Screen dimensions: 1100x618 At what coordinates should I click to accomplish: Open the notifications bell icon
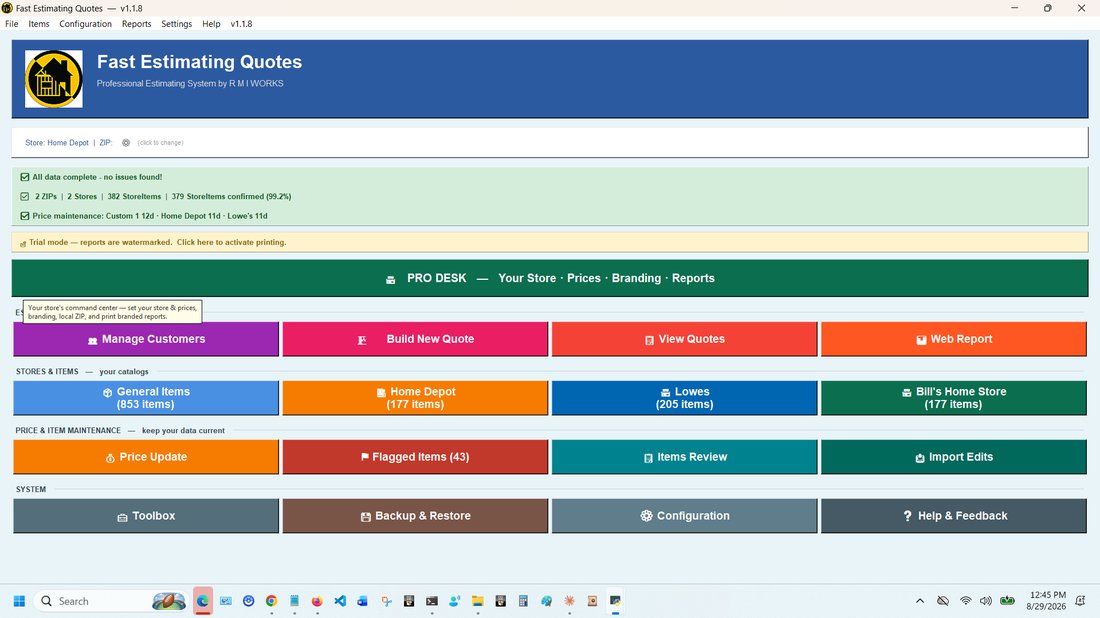click(1080, 601)
